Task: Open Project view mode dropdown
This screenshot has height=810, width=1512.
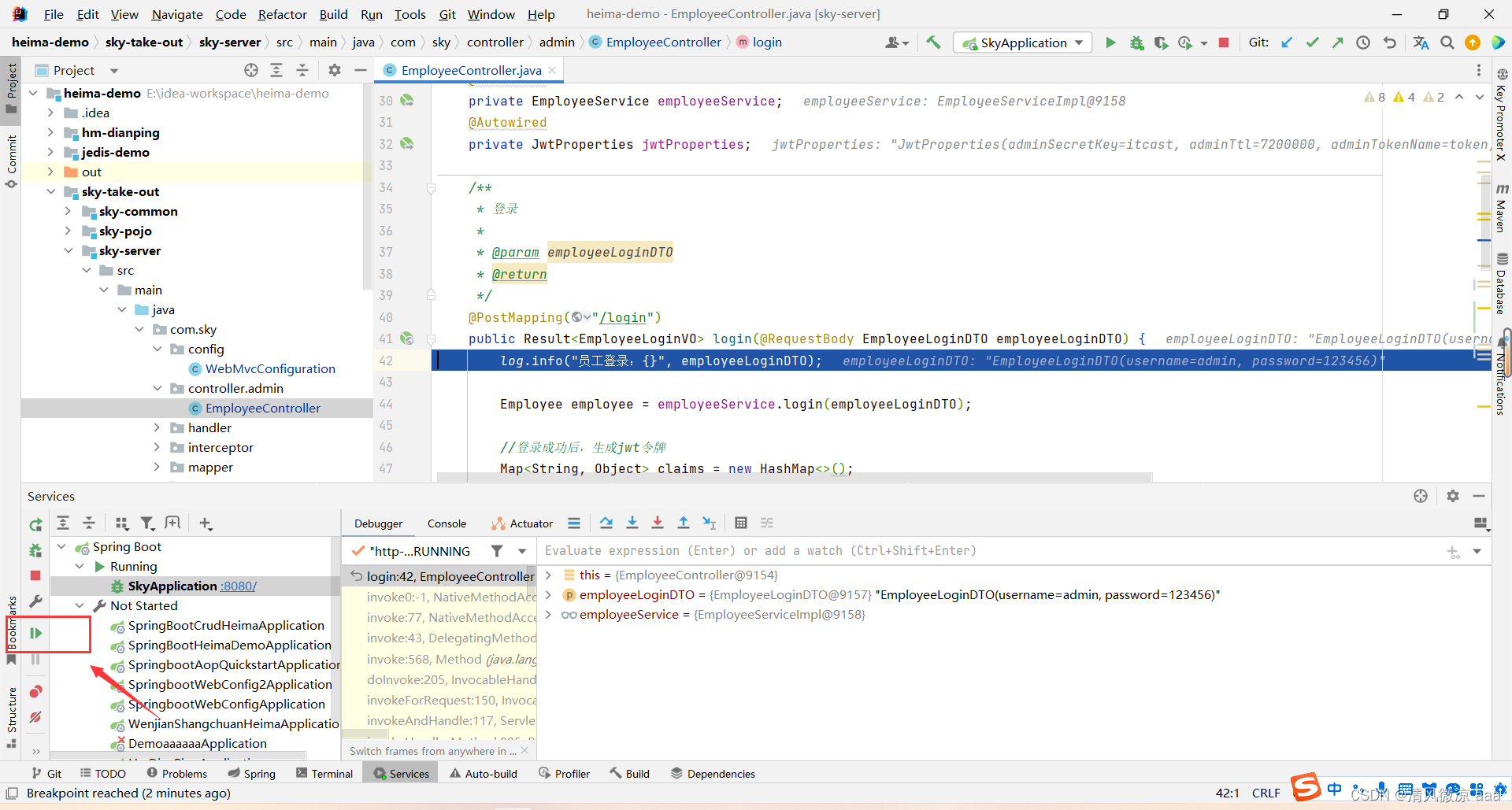Action: pos(114,71)
